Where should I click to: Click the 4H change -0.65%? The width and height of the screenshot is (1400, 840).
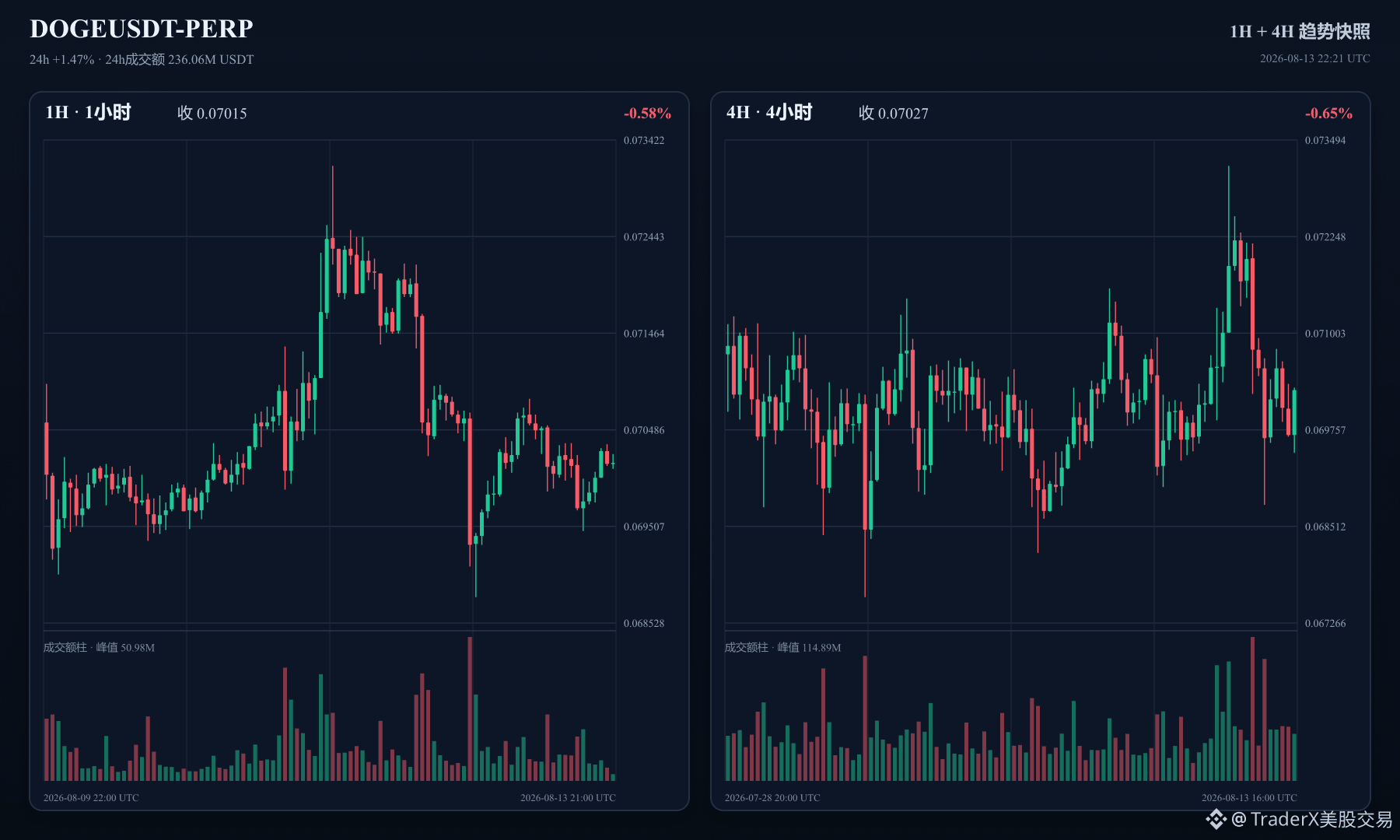(x=1328, y=114)
